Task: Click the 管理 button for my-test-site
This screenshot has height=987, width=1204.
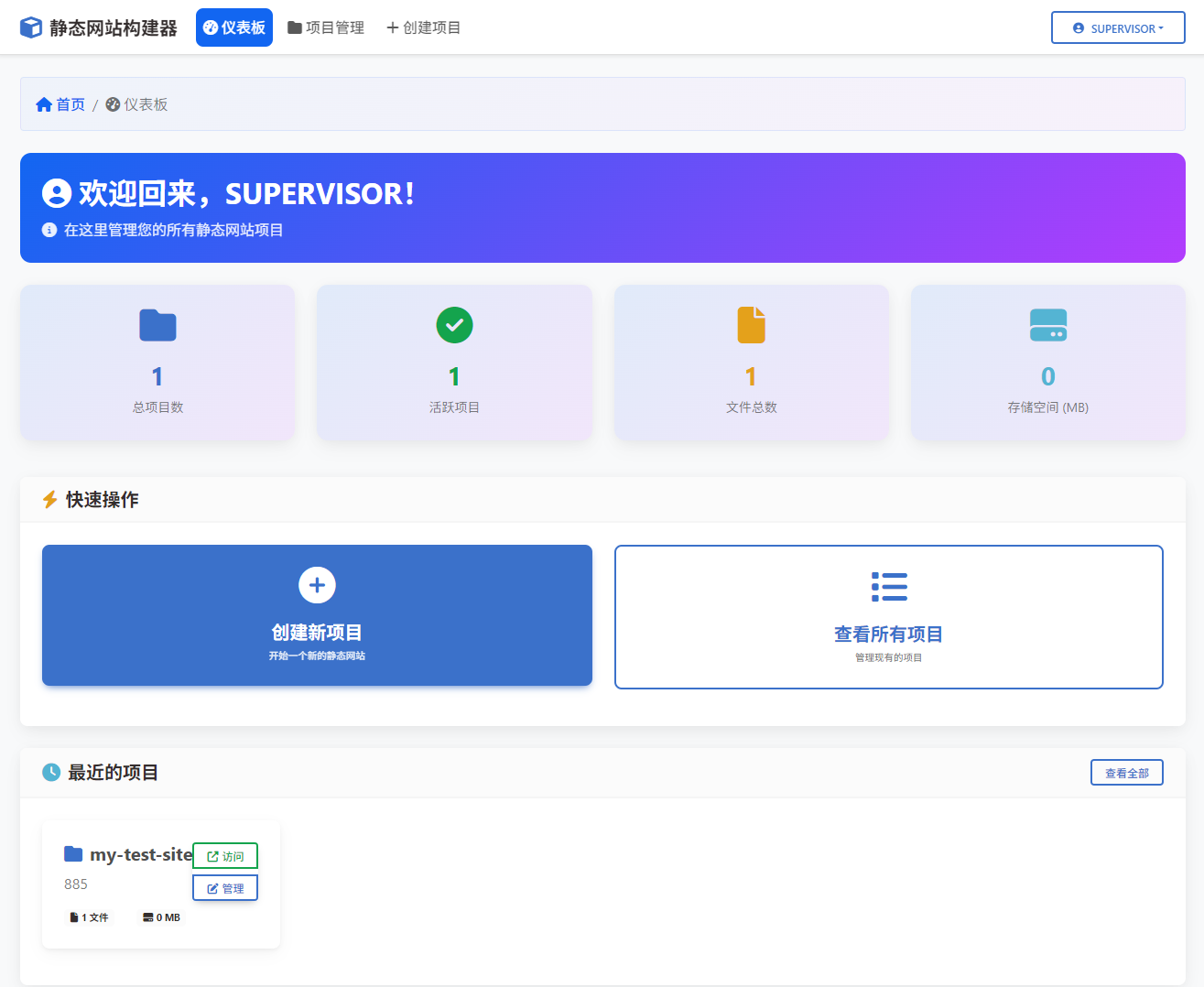Action: click(x=225, y=888)
